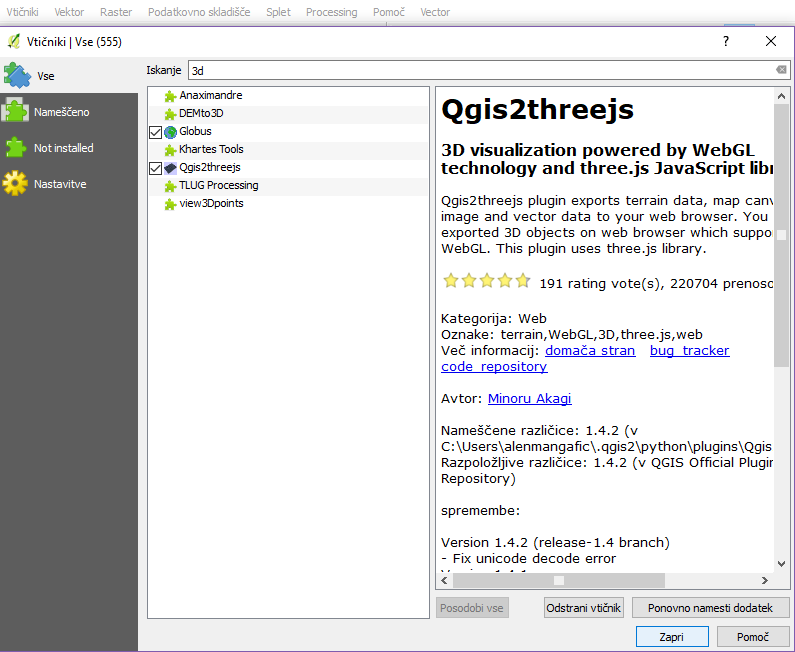Click the Globus globe icon

point(170,132)
